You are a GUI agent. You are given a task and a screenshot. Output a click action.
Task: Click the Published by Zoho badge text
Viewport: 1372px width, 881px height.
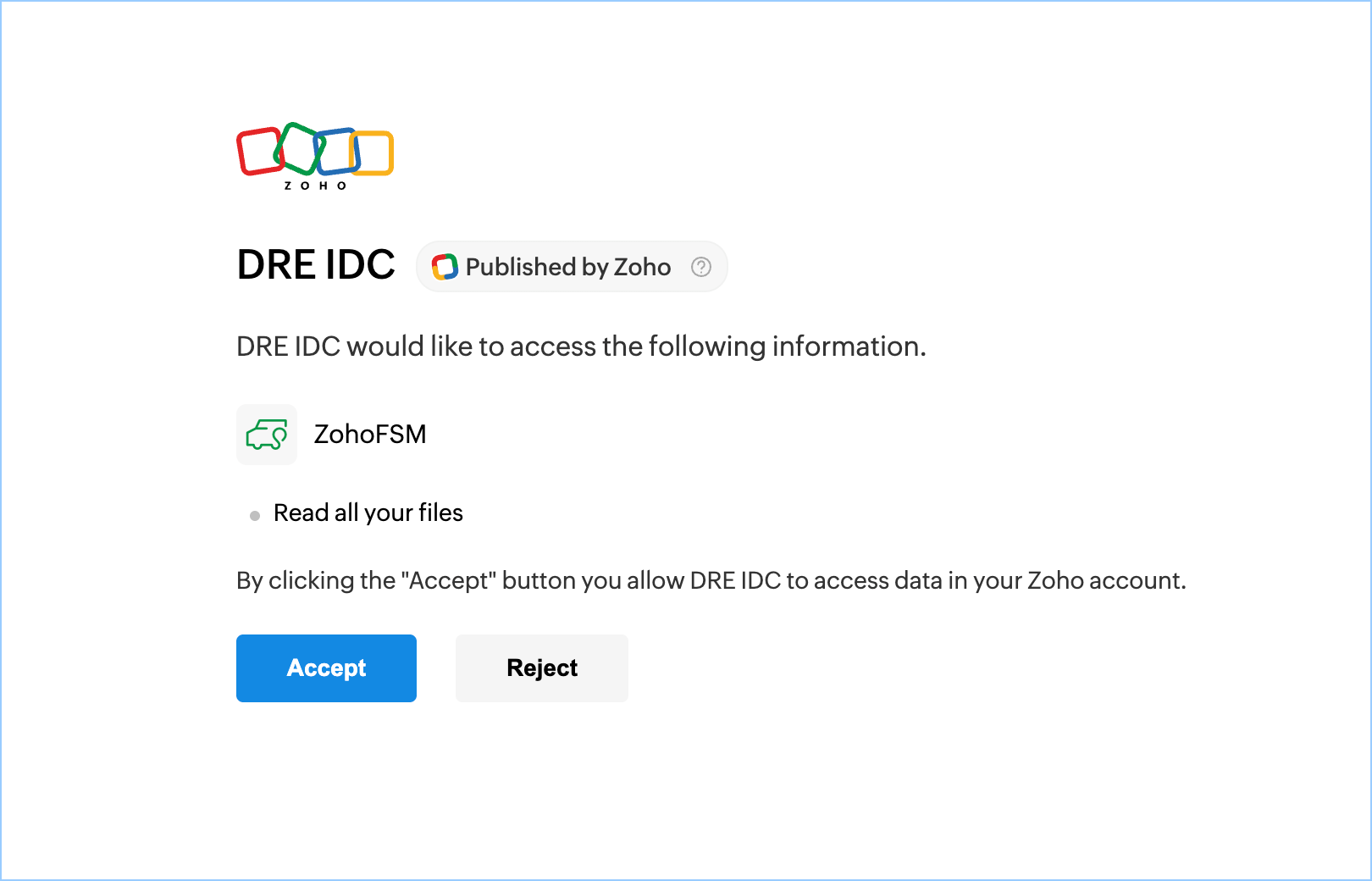click(x=568, y=267)
